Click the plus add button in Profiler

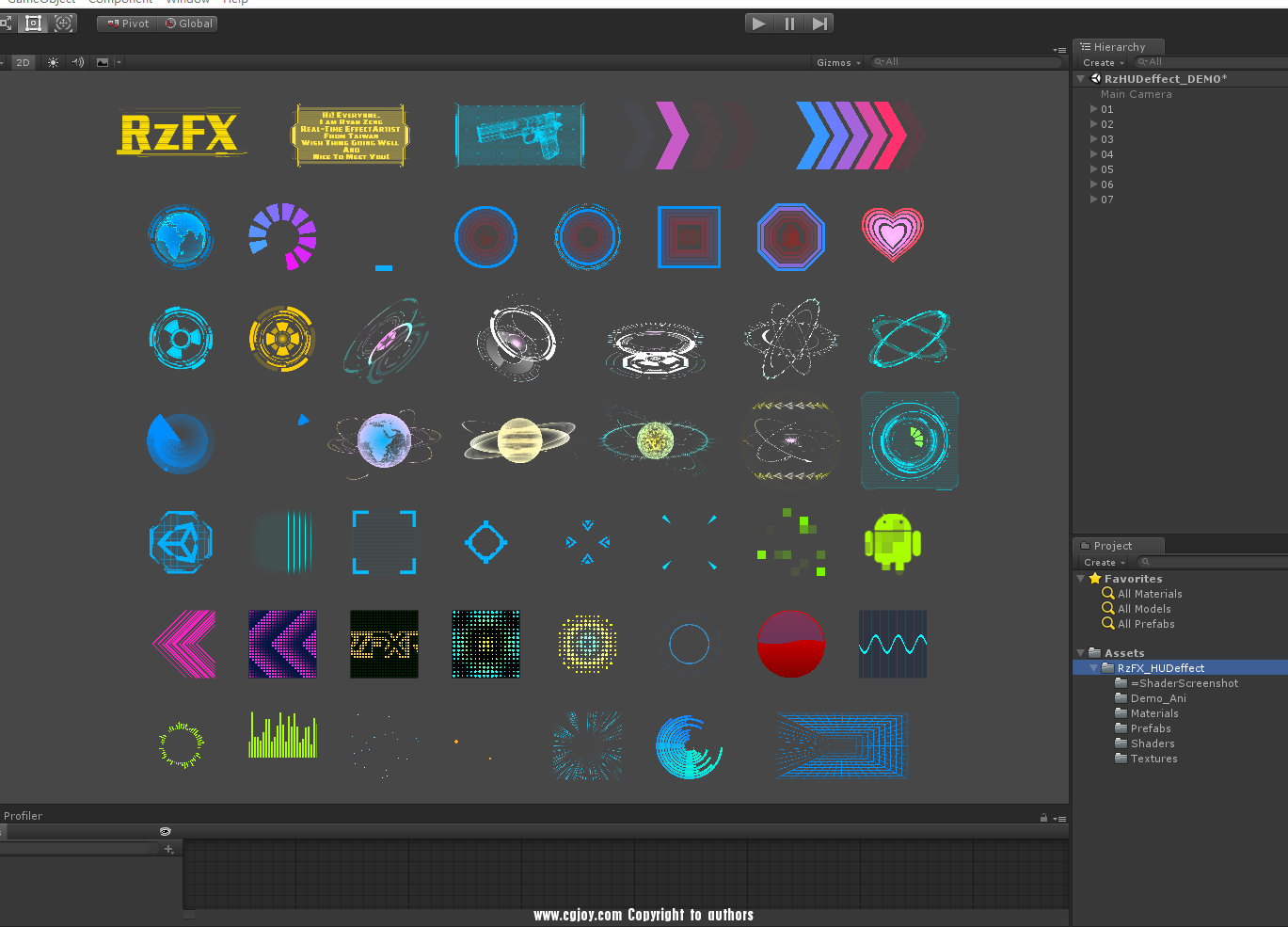click(x=169, y=849)
